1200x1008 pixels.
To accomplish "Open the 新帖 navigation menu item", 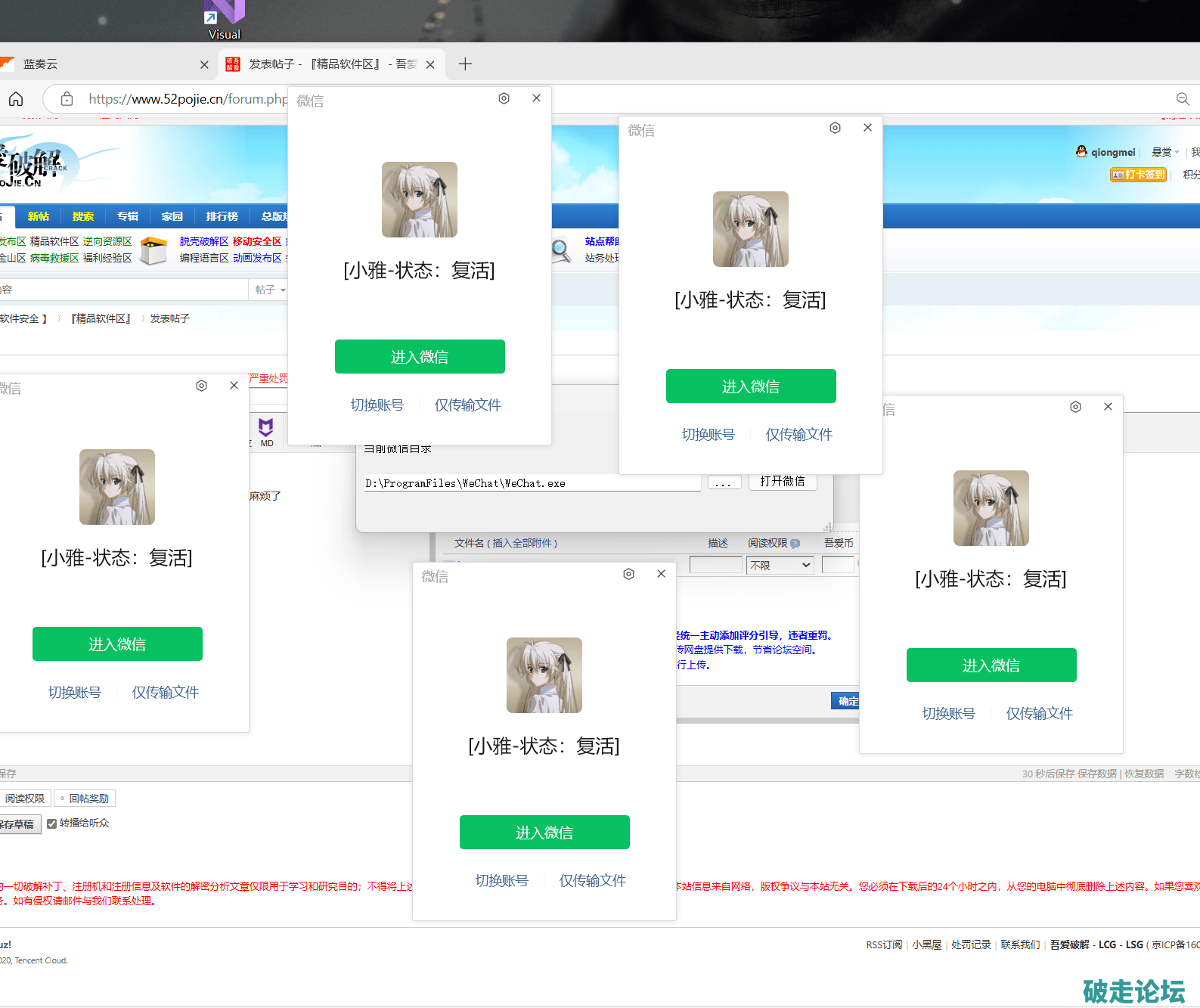I will [38, 216].
